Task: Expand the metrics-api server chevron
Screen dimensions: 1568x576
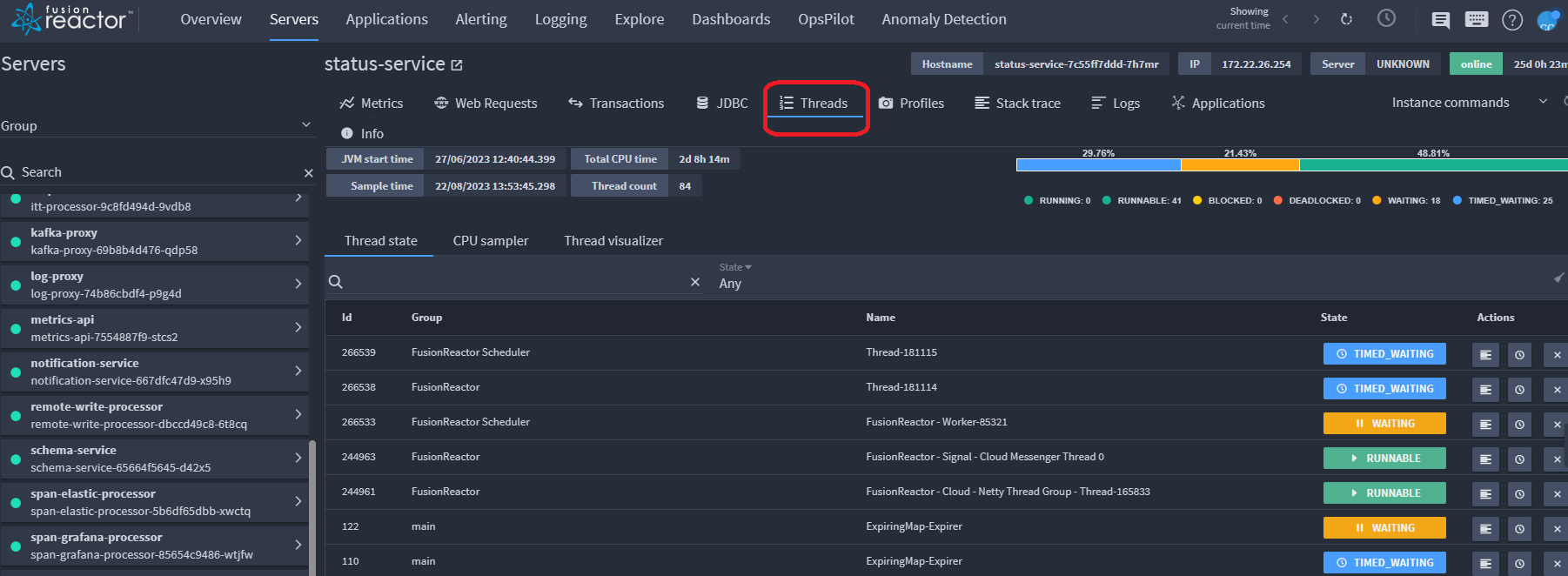Action: click(298, 327)
